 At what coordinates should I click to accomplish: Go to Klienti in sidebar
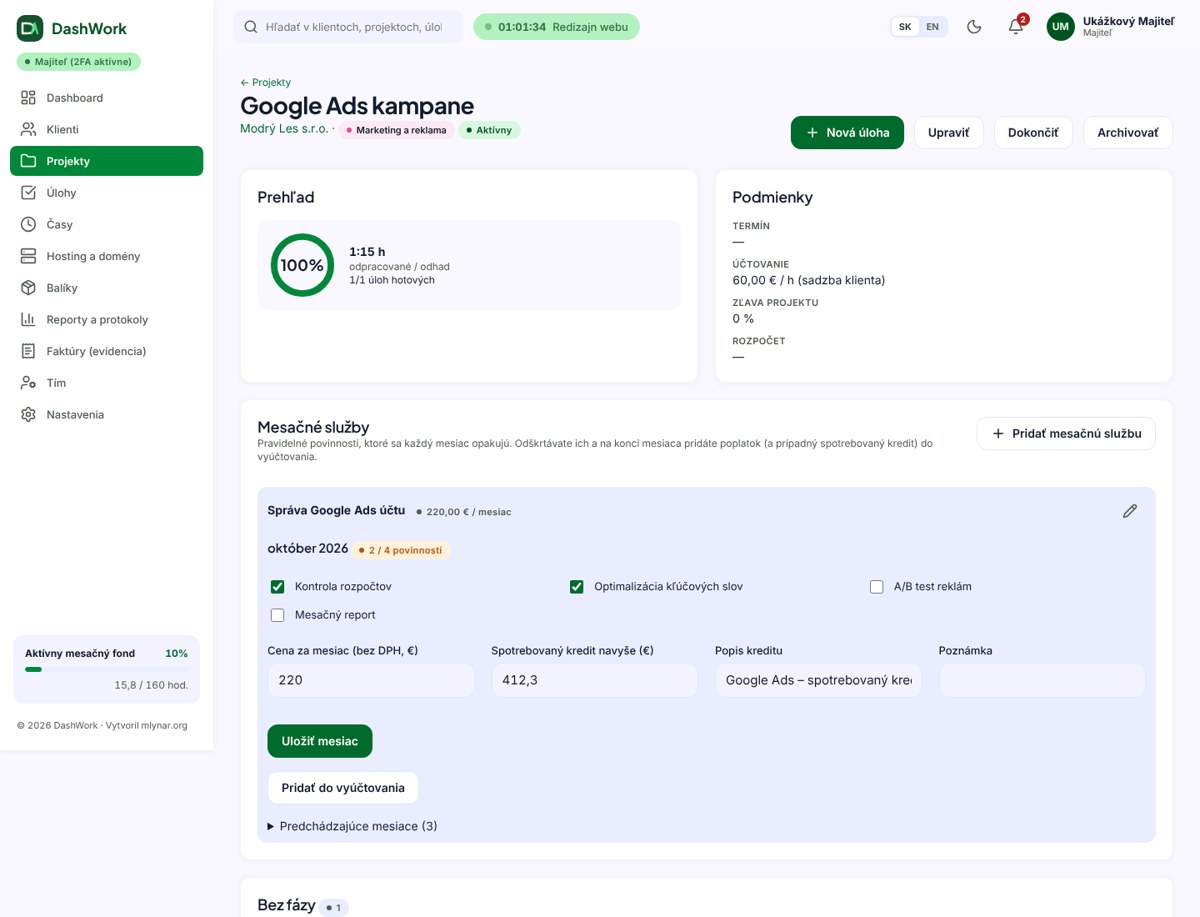(x=106, y=129)
